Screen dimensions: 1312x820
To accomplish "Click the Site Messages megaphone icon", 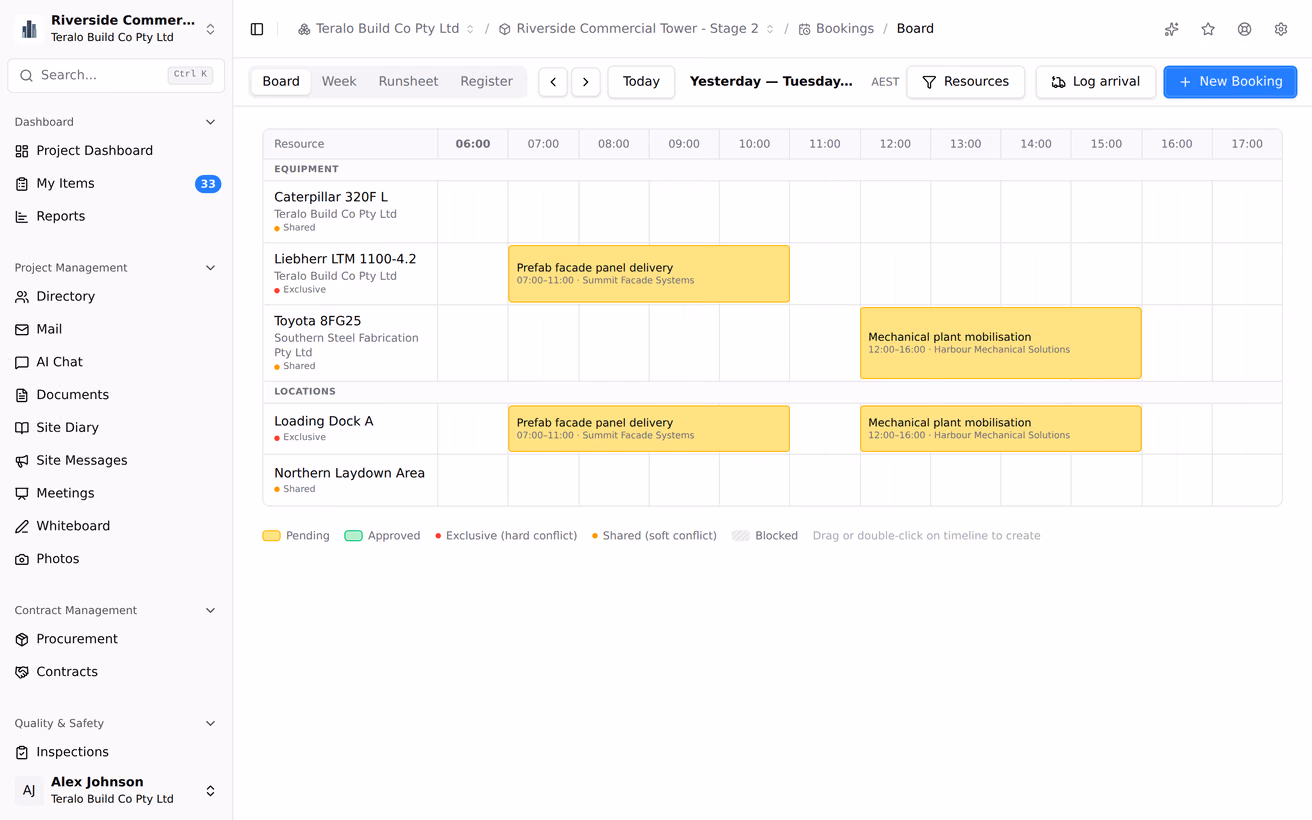I will (22, 461).
